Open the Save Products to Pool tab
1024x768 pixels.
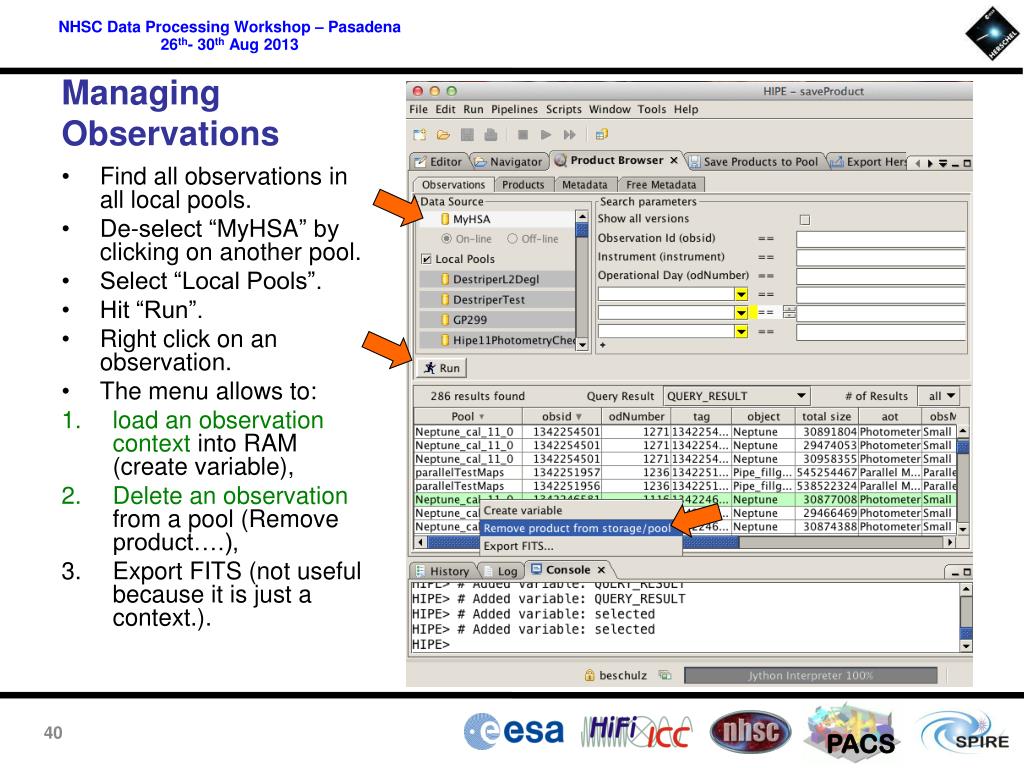[x=754, y=162]
